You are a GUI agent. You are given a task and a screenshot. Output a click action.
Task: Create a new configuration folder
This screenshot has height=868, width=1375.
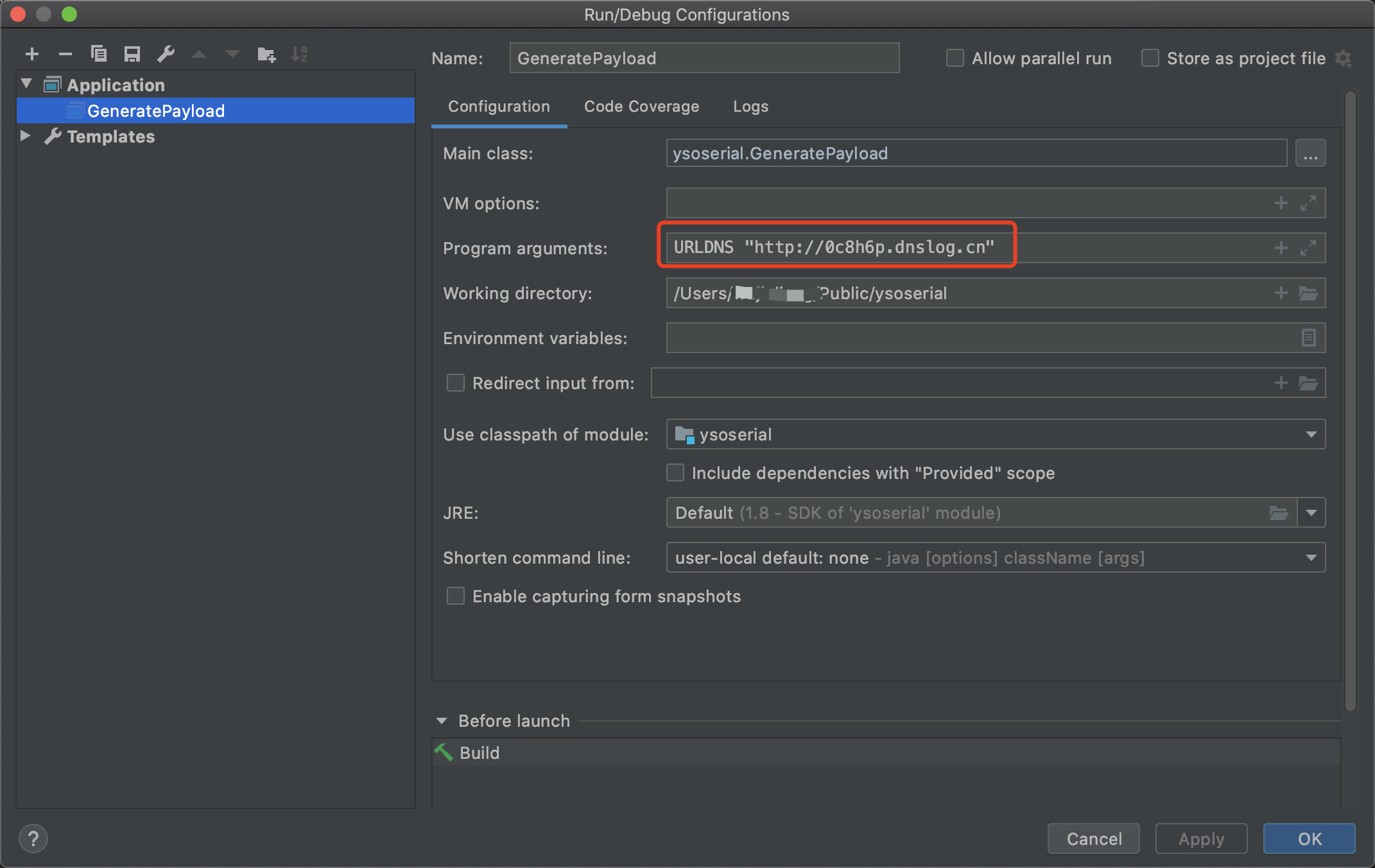(266, 54)
